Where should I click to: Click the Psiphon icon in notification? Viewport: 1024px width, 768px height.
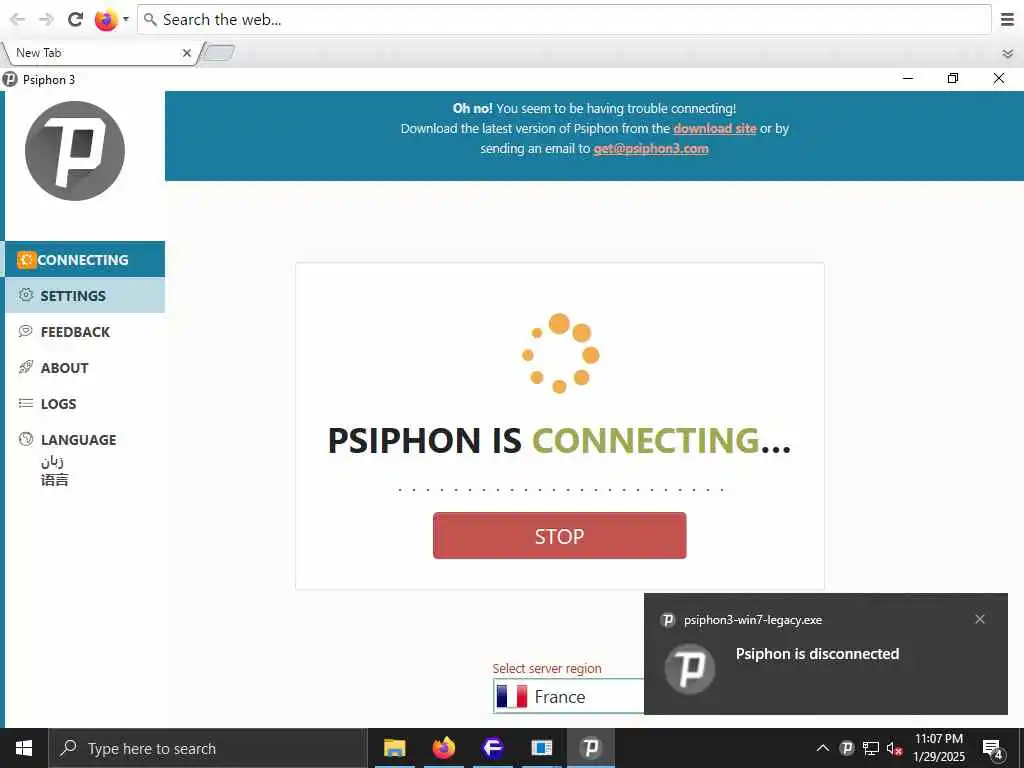coord(690,669)
